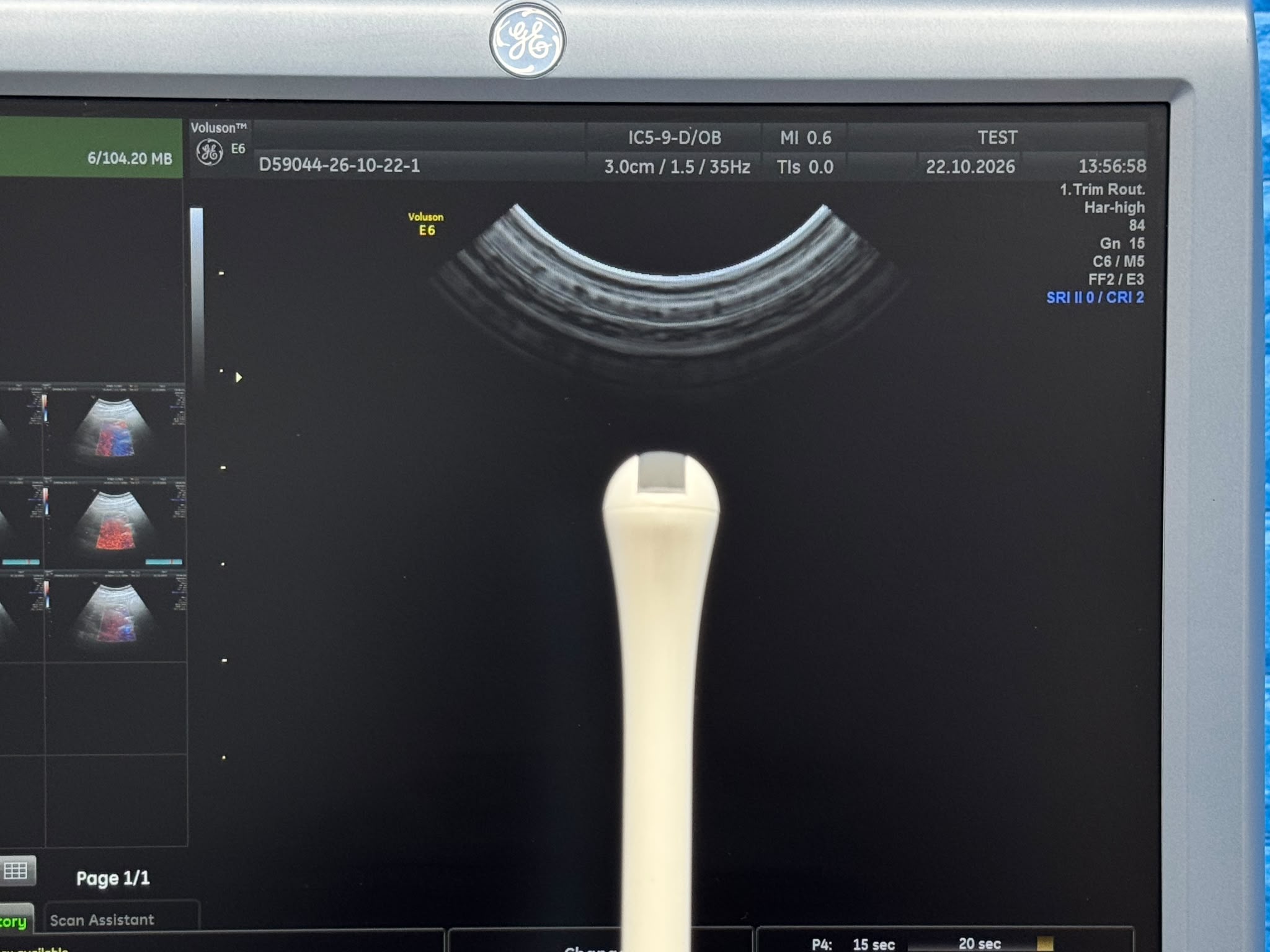Click the depth readout 3.0cm / 1.5 / 35Hz
Screen dimensions: 1270x952
tap(677, 167)
